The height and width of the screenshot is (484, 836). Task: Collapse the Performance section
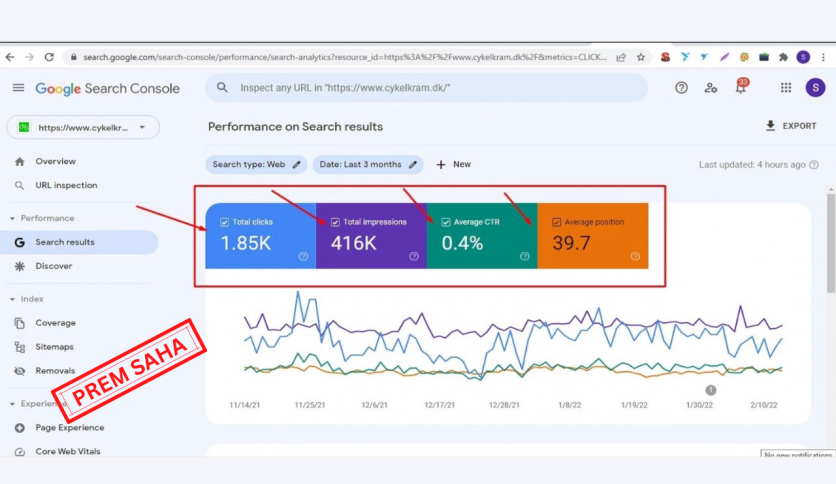[x=12, y=219]
